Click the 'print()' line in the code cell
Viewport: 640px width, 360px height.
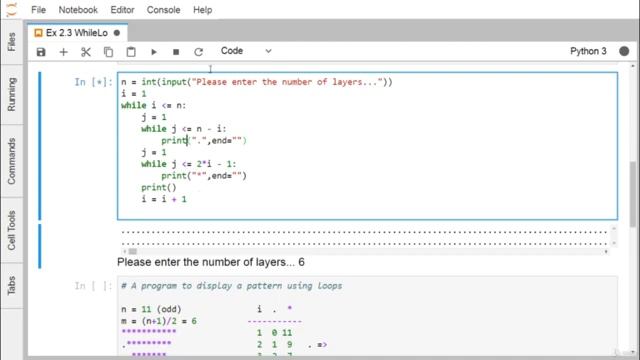coord(159,187)
